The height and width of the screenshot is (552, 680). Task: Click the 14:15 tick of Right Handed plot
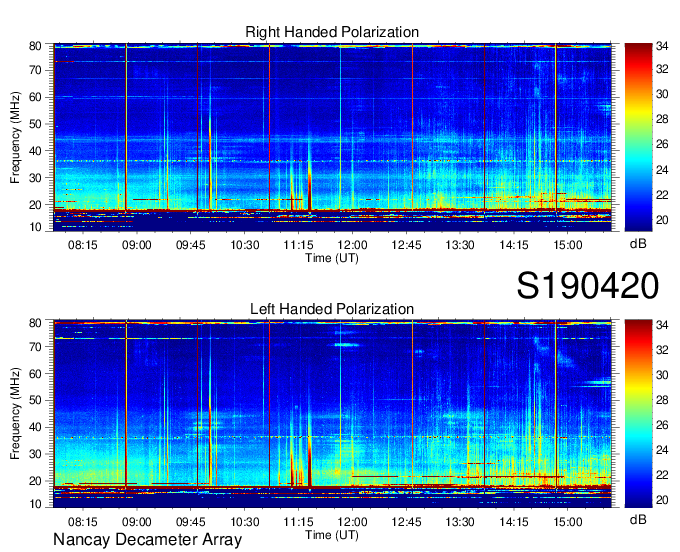514,245
